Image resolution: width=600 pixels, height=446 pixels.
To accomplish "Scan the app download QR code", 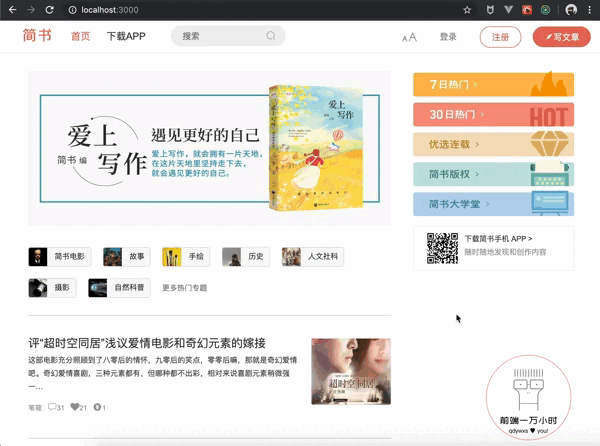I will 442,248.
